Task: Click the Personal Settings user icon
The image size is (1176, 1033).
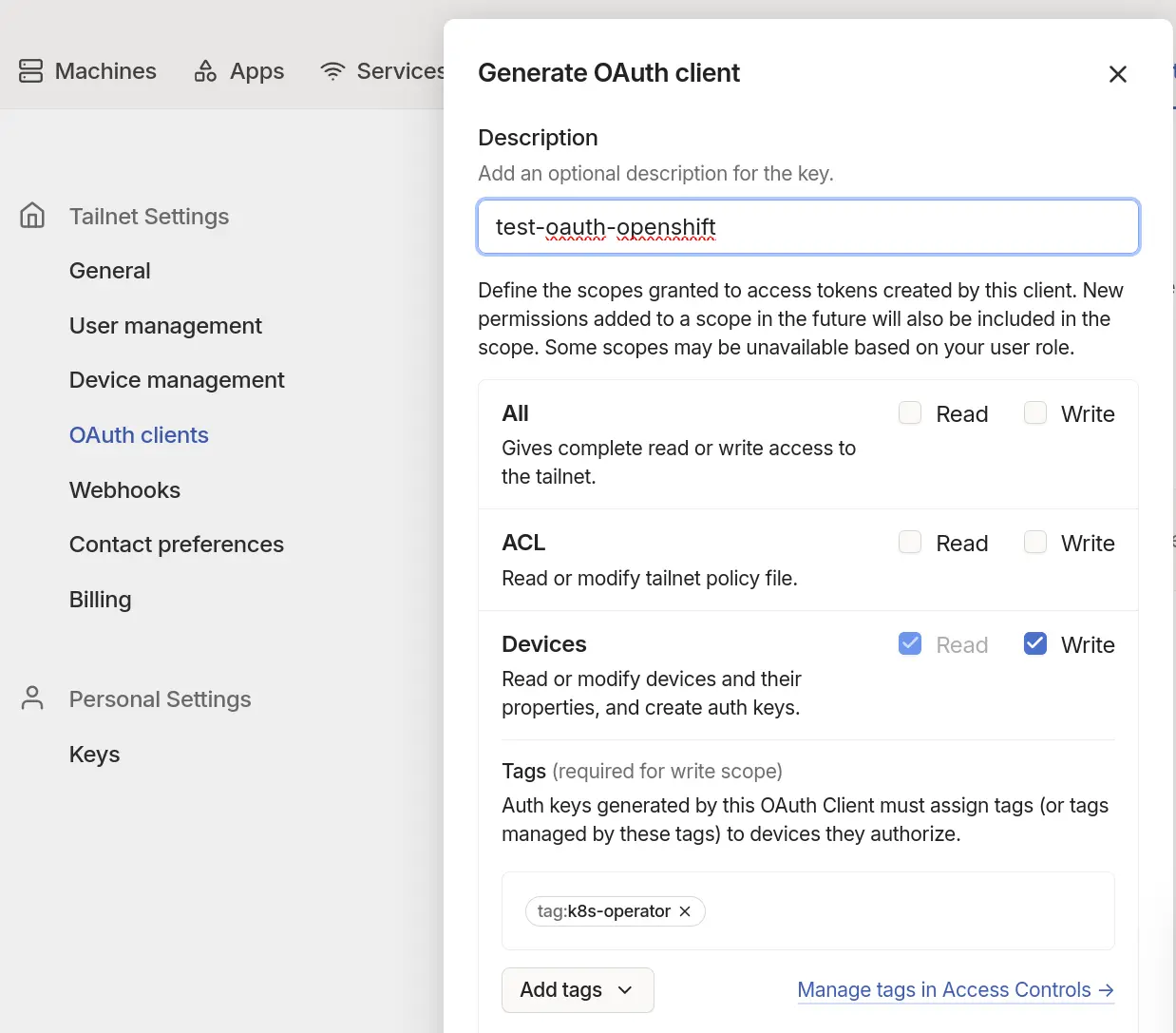Action: tap(32, 698)
